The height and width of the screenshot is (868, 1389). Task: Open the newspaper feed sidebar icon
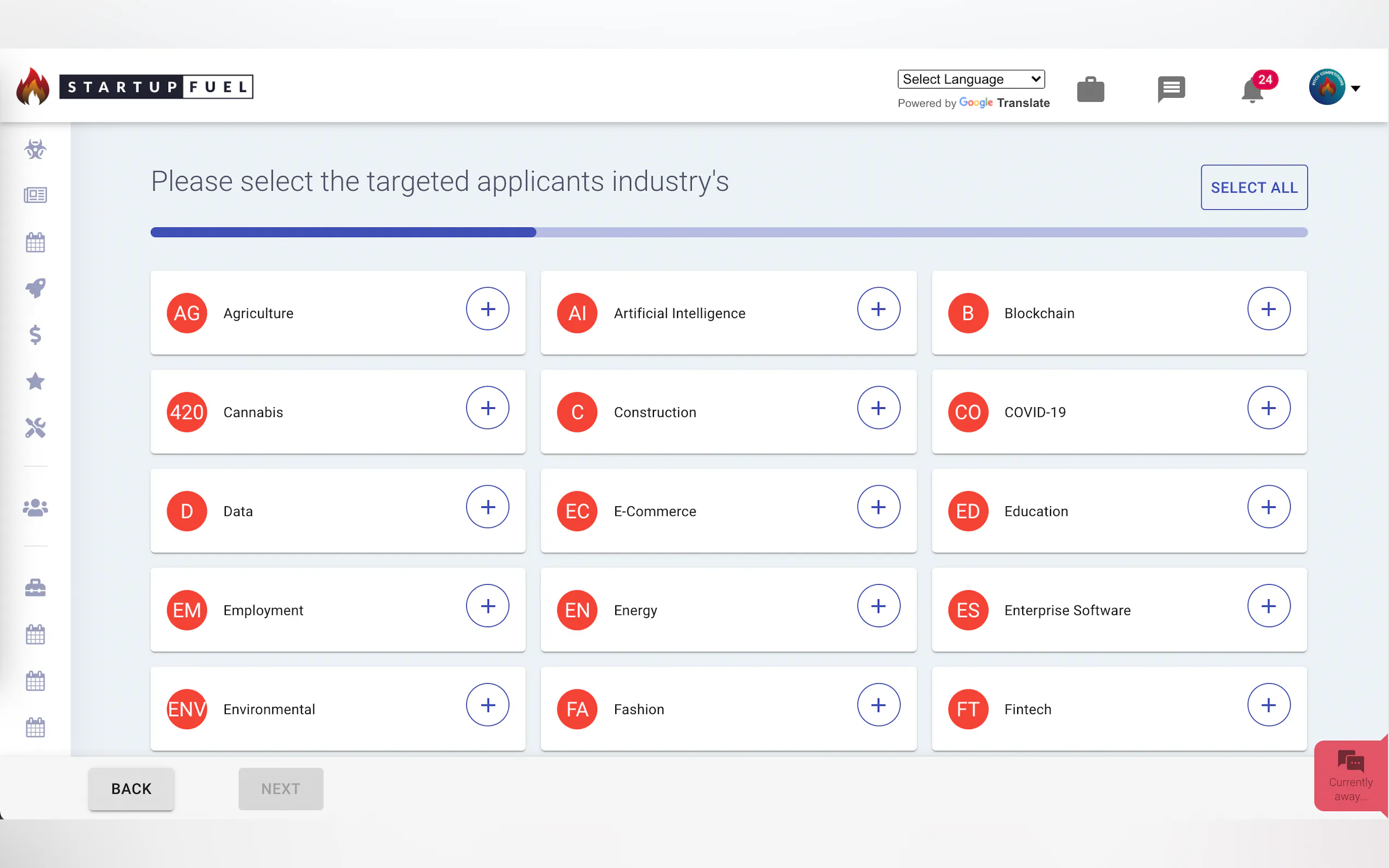(35, 195)
